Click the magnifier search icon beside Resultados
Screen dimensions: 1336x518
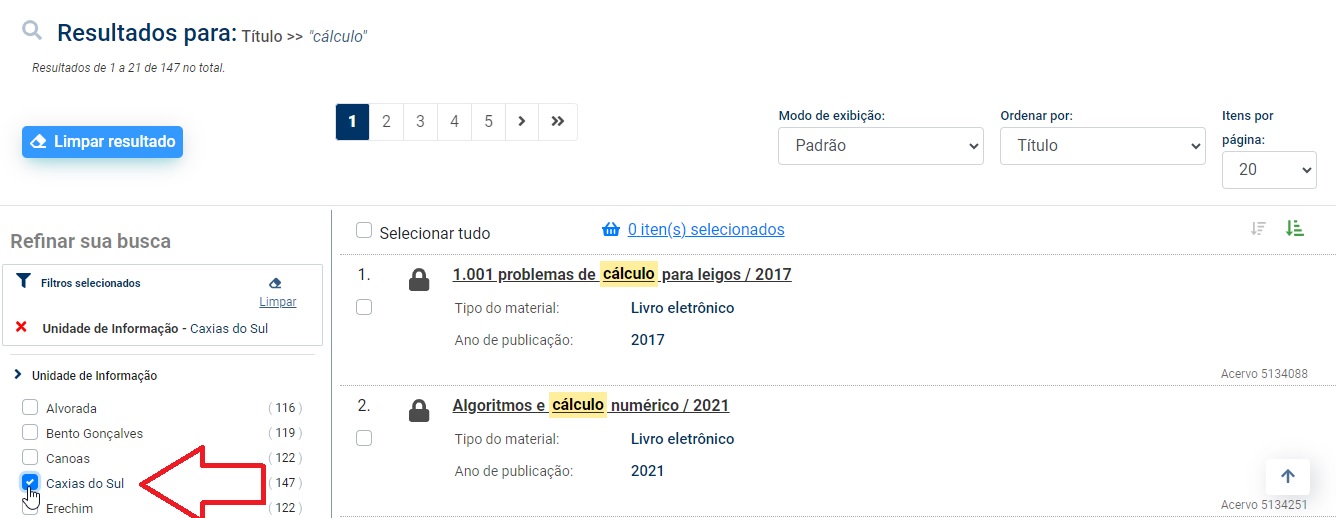(32, 31)
